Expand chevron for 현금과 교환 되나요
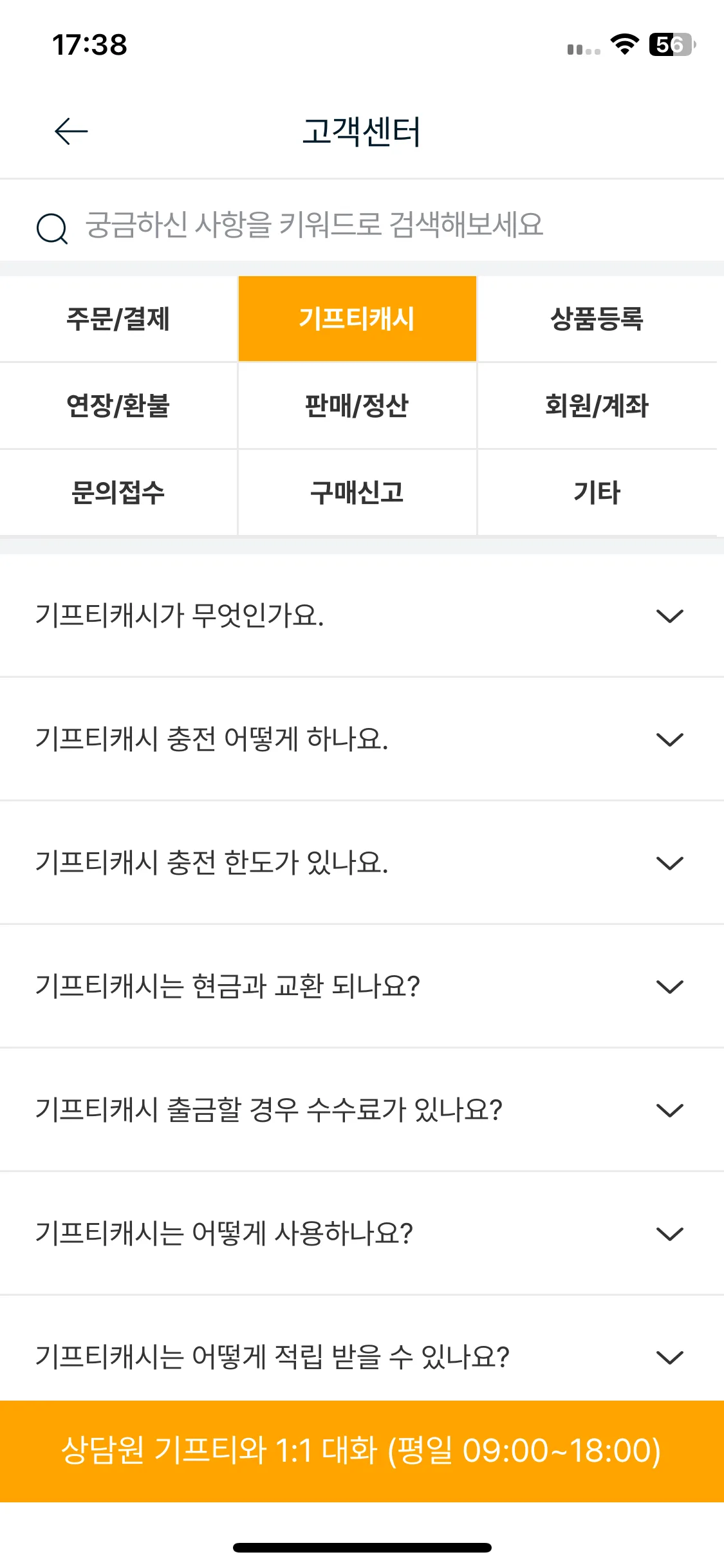724x1568 pixels. (669, 987)
